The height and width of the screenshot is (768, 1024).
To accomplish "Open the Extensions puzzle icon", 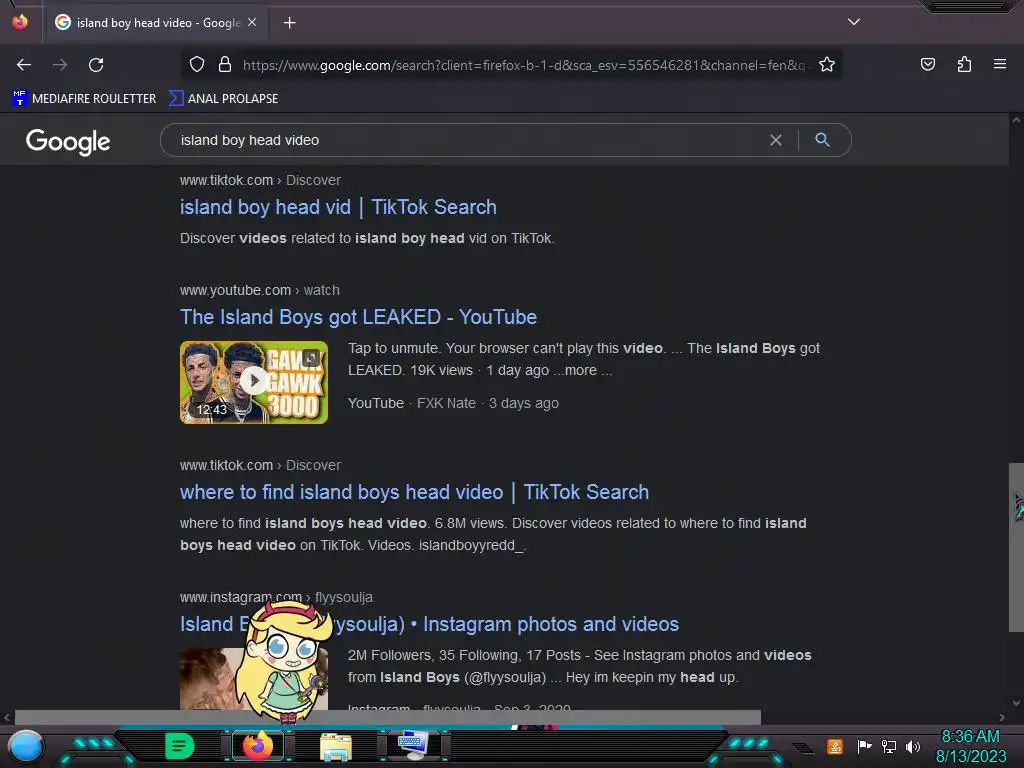I will (x=964, y=64).
